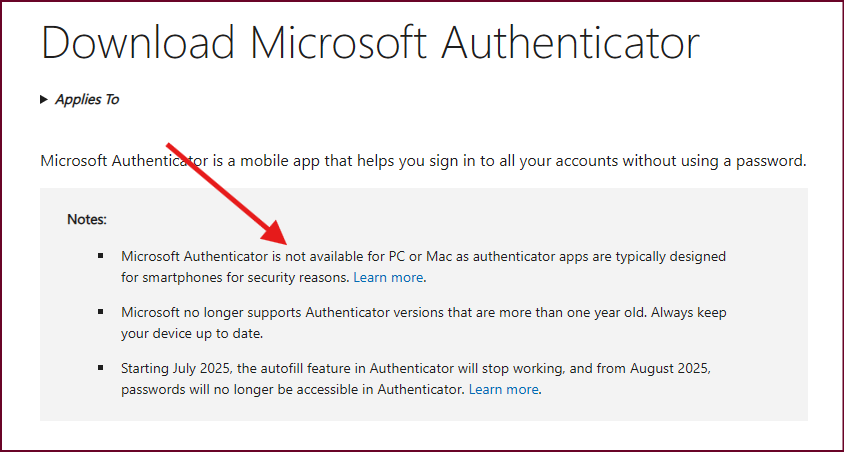Click the Applies To label text
This screenshot has height=452, width=844.
click(x=87, y=100)
